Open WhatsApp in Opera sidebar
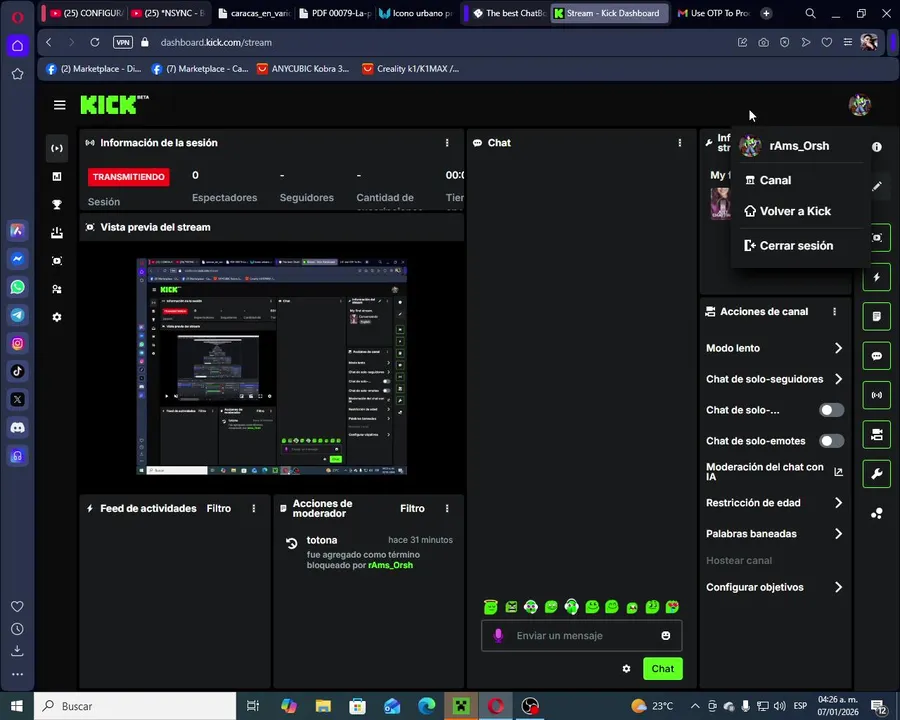900x720 pixels. tap(17, 287)
